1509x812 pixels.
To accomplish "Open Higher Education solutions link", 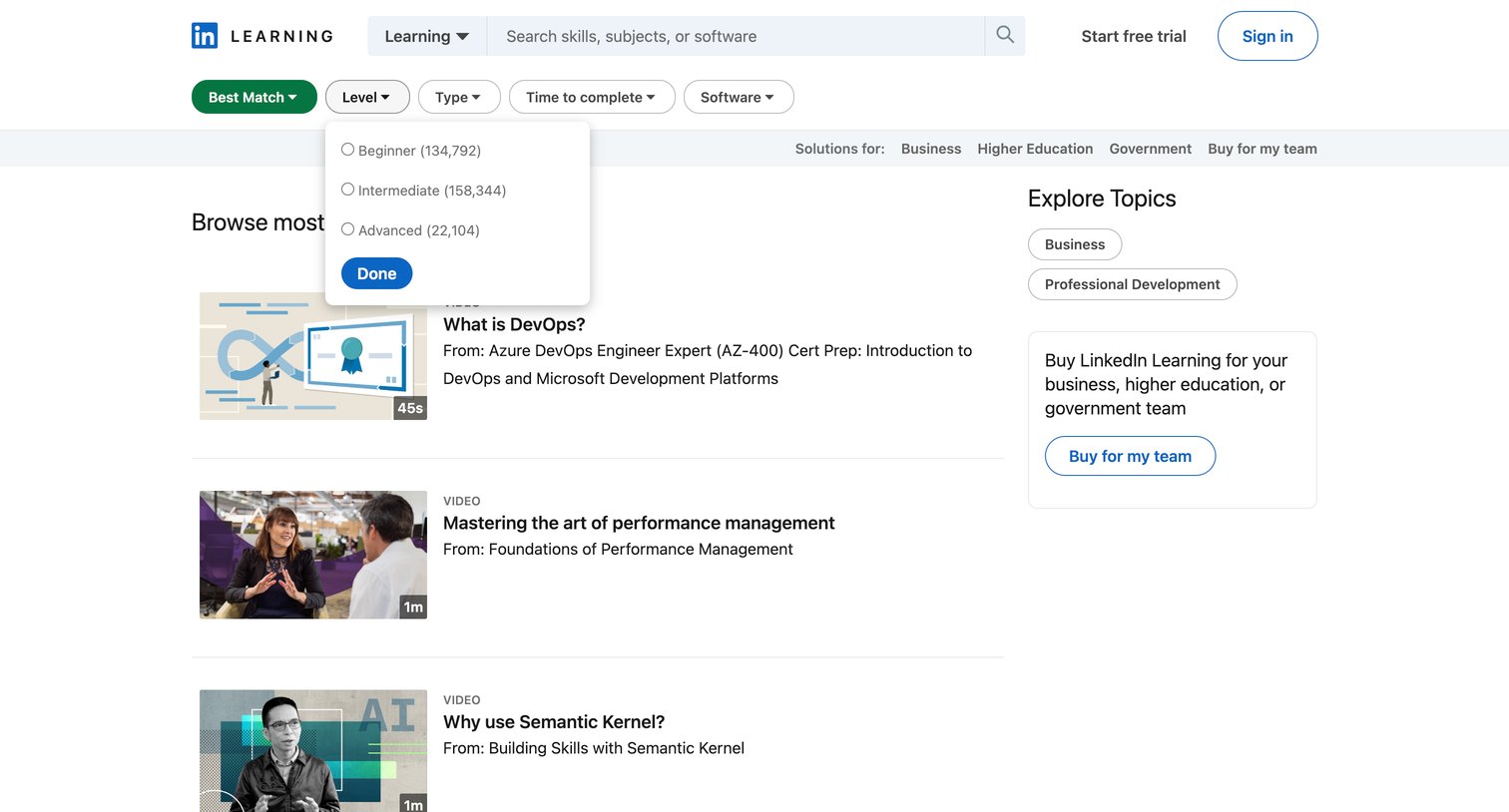I will click(1035, 149).
